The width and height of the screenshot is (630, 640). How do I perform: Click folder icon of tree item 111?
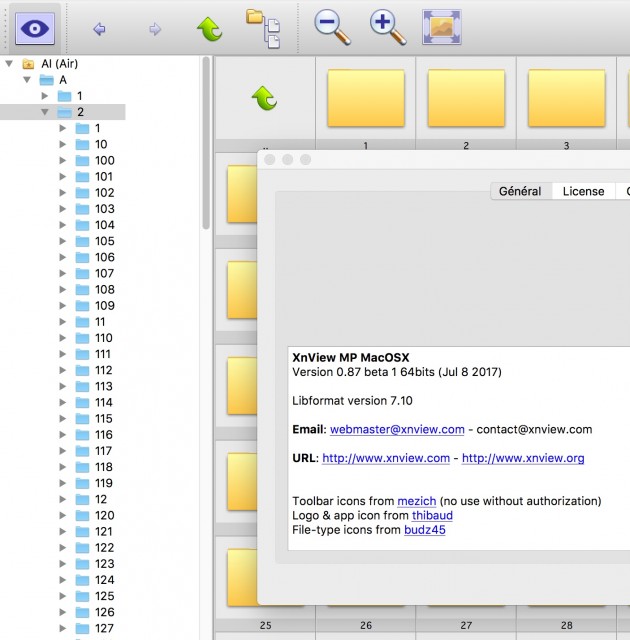(x=82, y=354)
